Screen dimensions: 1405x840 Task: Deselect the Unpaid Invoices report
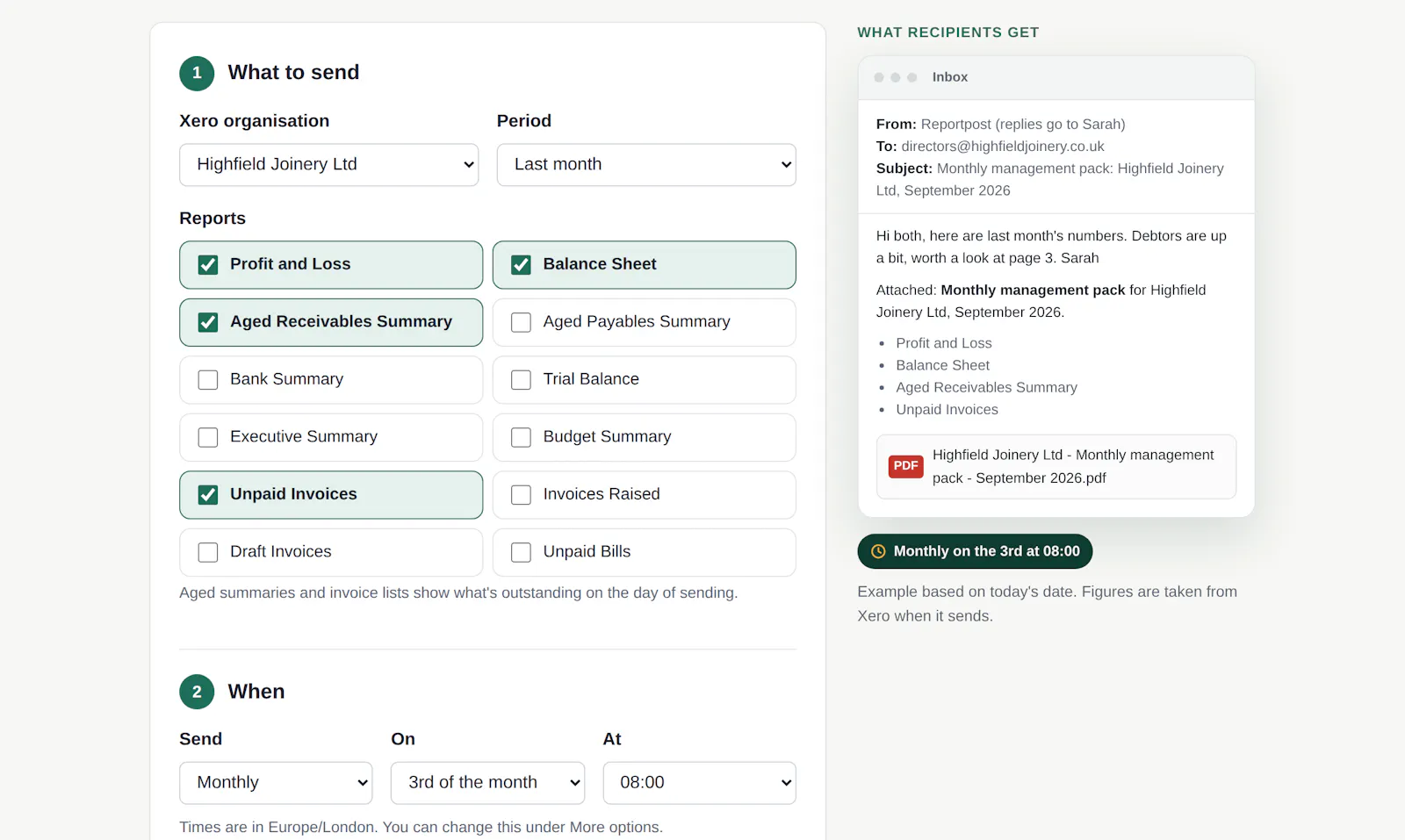pos(208,495)
